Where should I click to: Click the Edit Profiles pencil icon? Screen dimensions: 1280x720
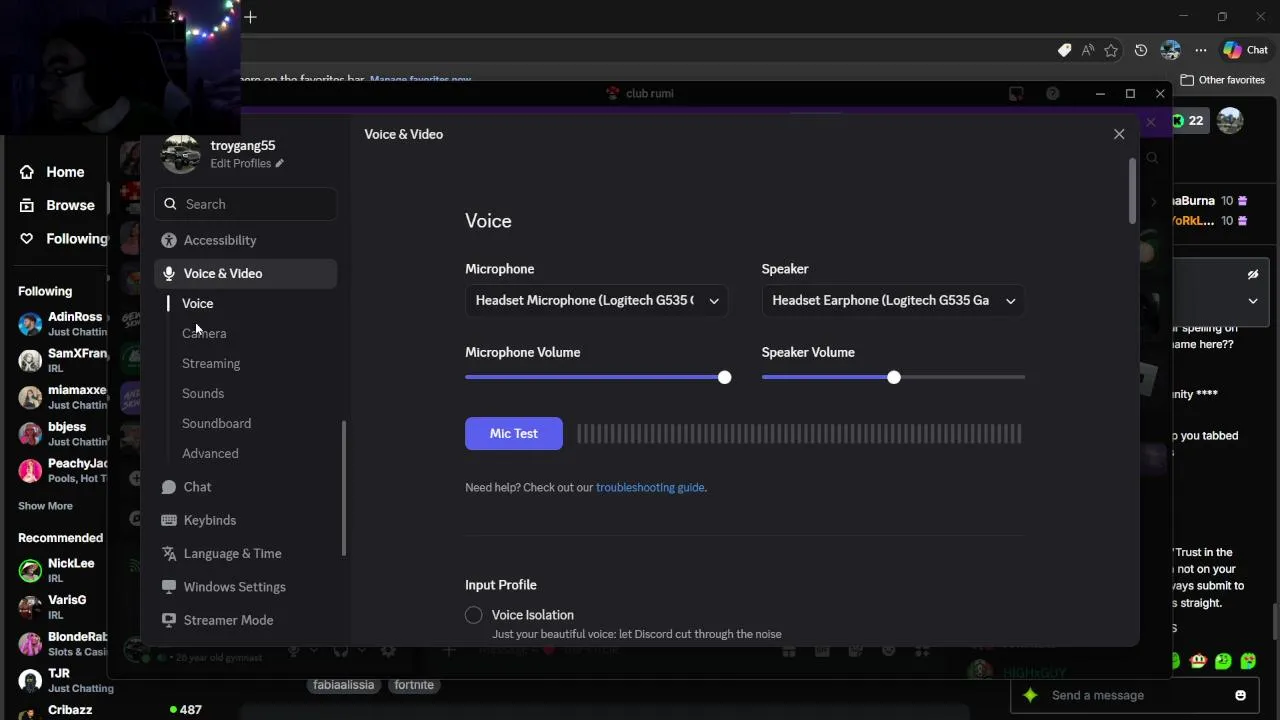280,163
